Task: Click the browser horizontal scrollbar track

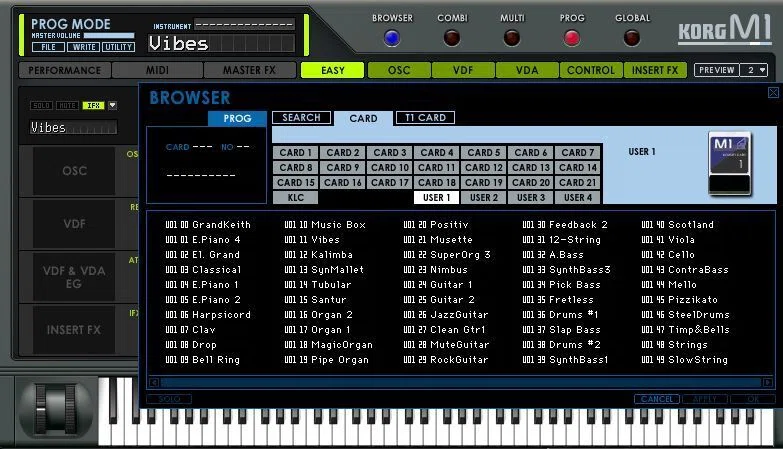Action: 460,383
